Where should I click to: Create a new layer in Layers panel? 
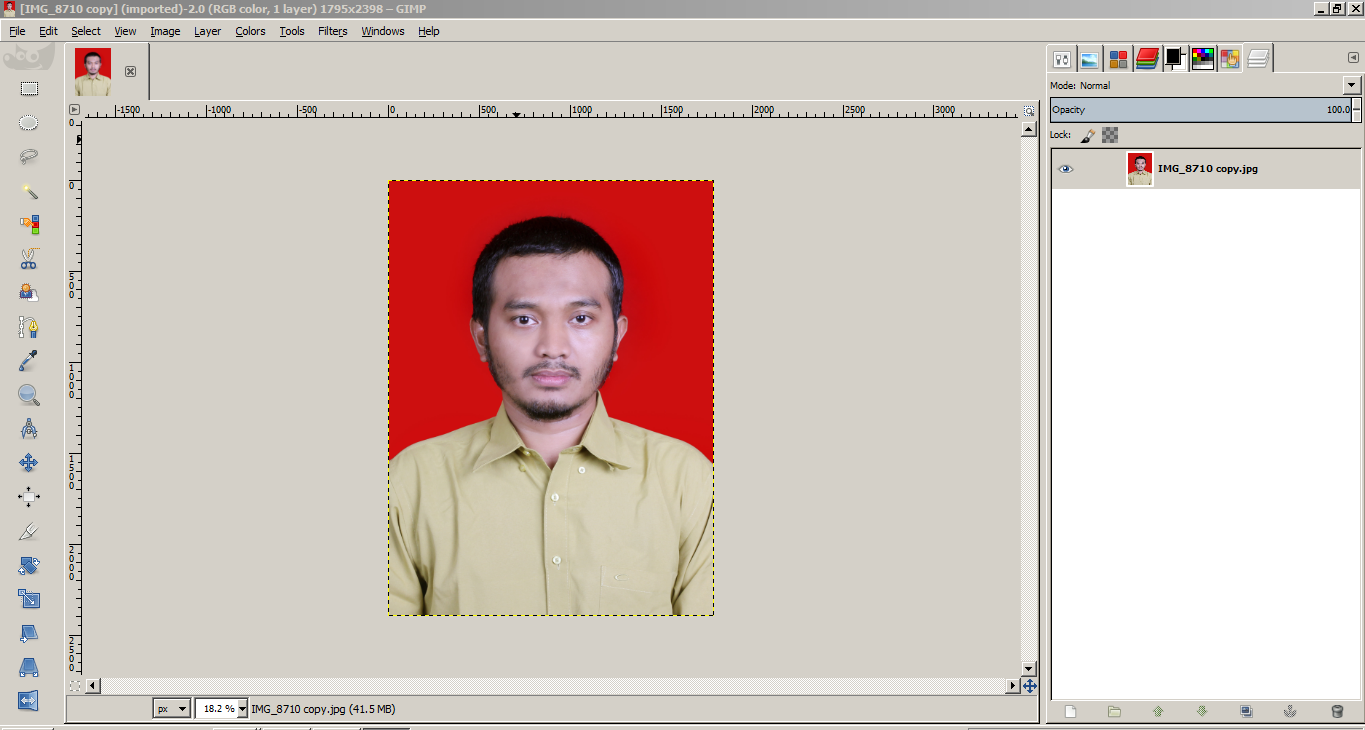[1070, 712]
